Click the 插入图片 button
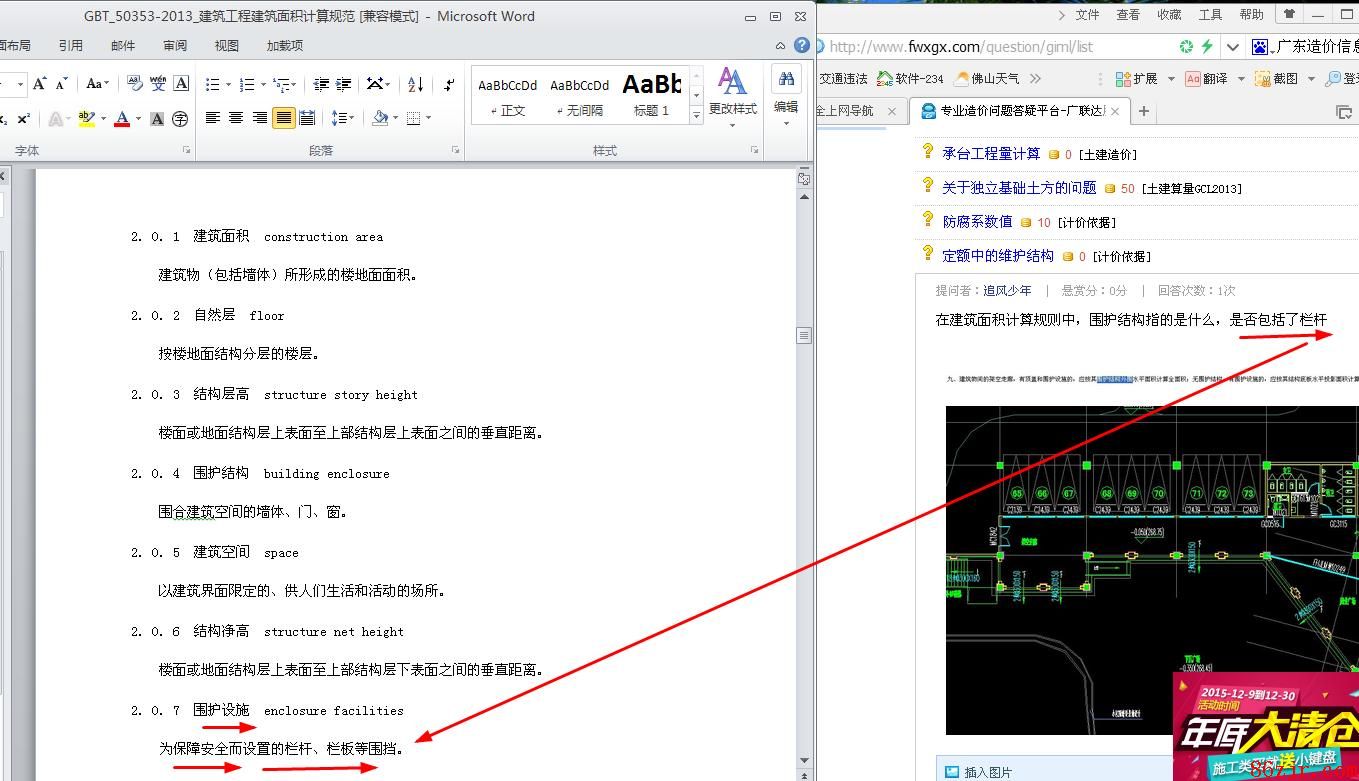Image resolution: width=1359 pixels, height=781 pixels. 987,772
